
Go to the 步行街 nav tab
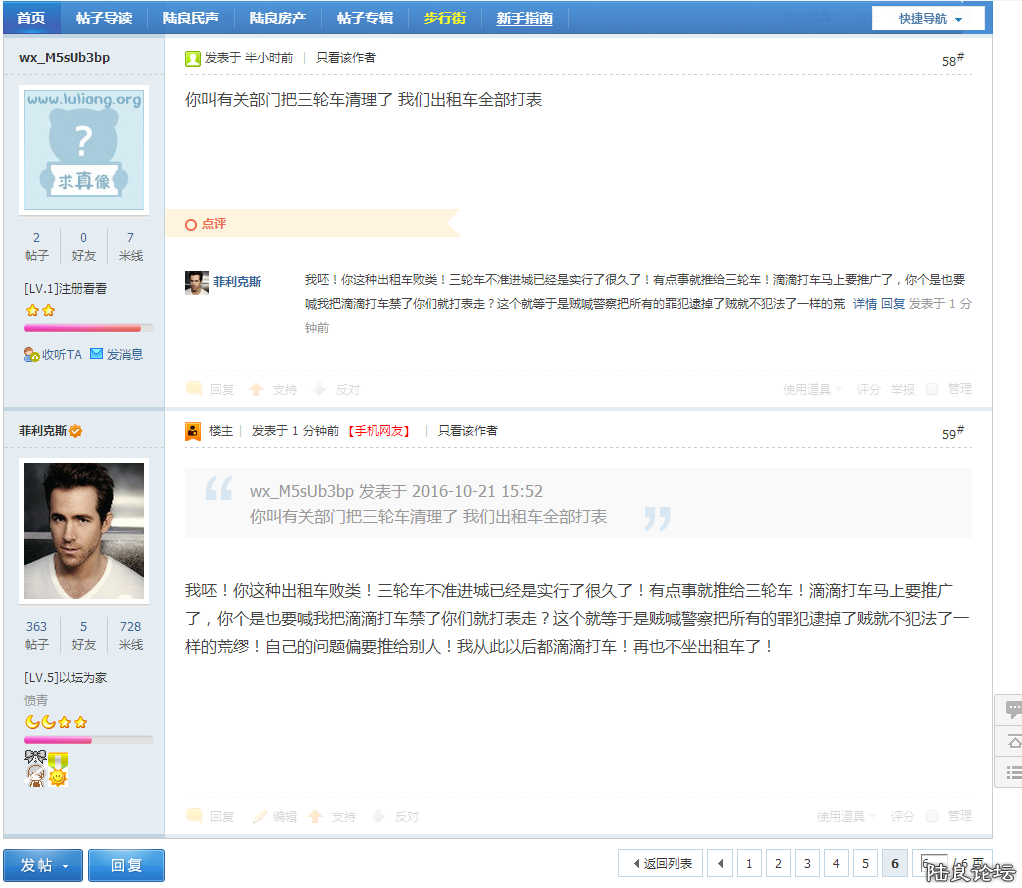[x=444, y=18]
